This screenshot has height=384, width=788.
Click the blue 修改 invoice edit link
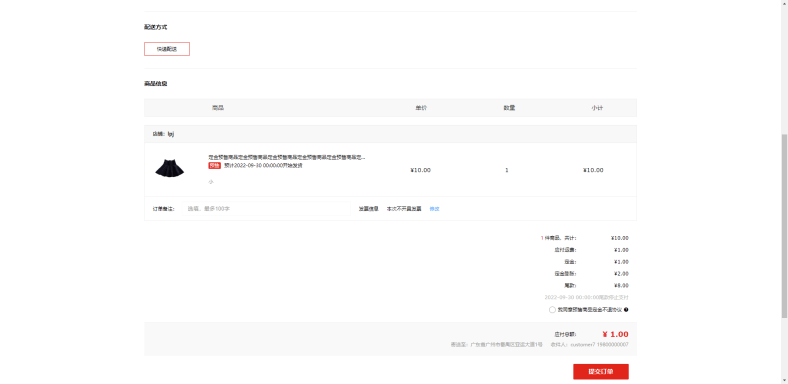click(434, 209)
